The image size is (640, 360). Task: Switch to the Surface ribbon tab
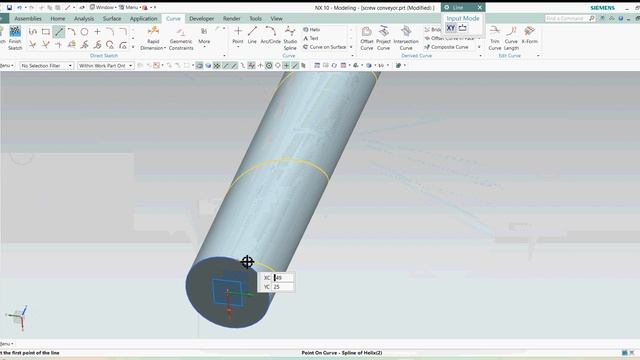point(112,18)
